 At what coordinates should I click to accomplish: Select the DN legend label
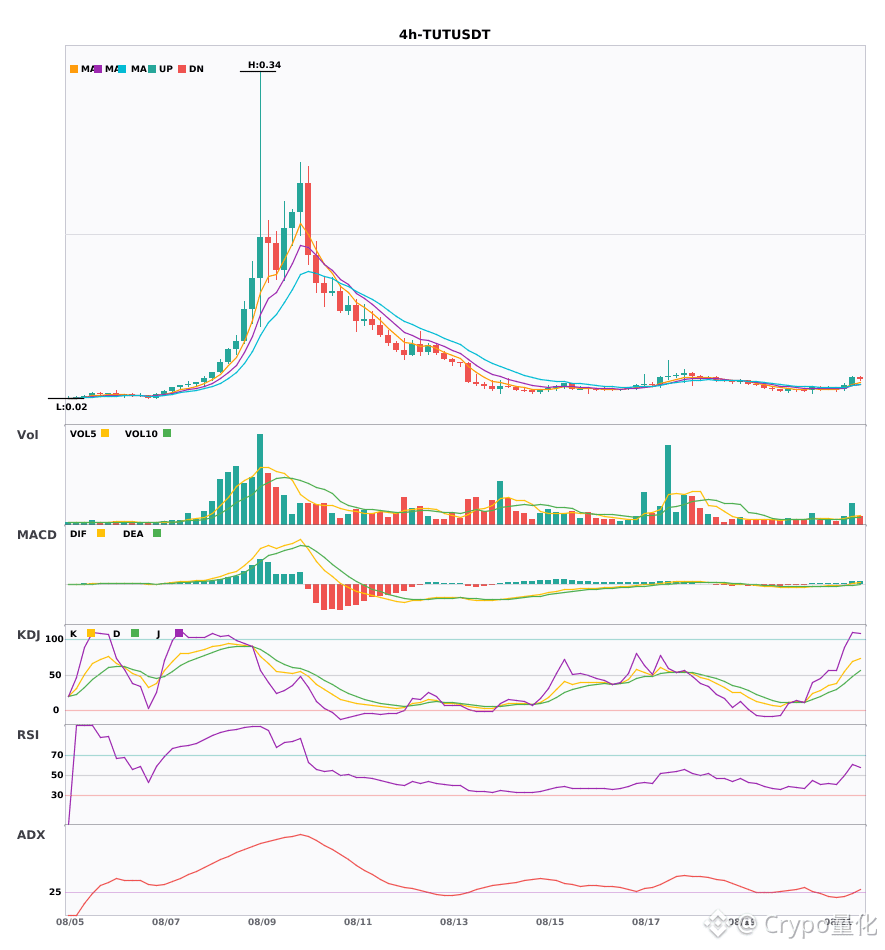coord(196,69)
